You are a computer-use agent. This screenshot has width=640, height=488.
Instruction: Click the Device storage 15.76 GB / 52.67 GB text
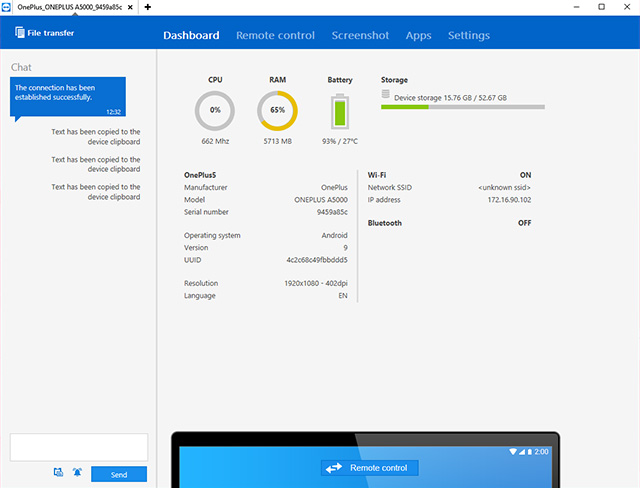[x=450, y=98]
